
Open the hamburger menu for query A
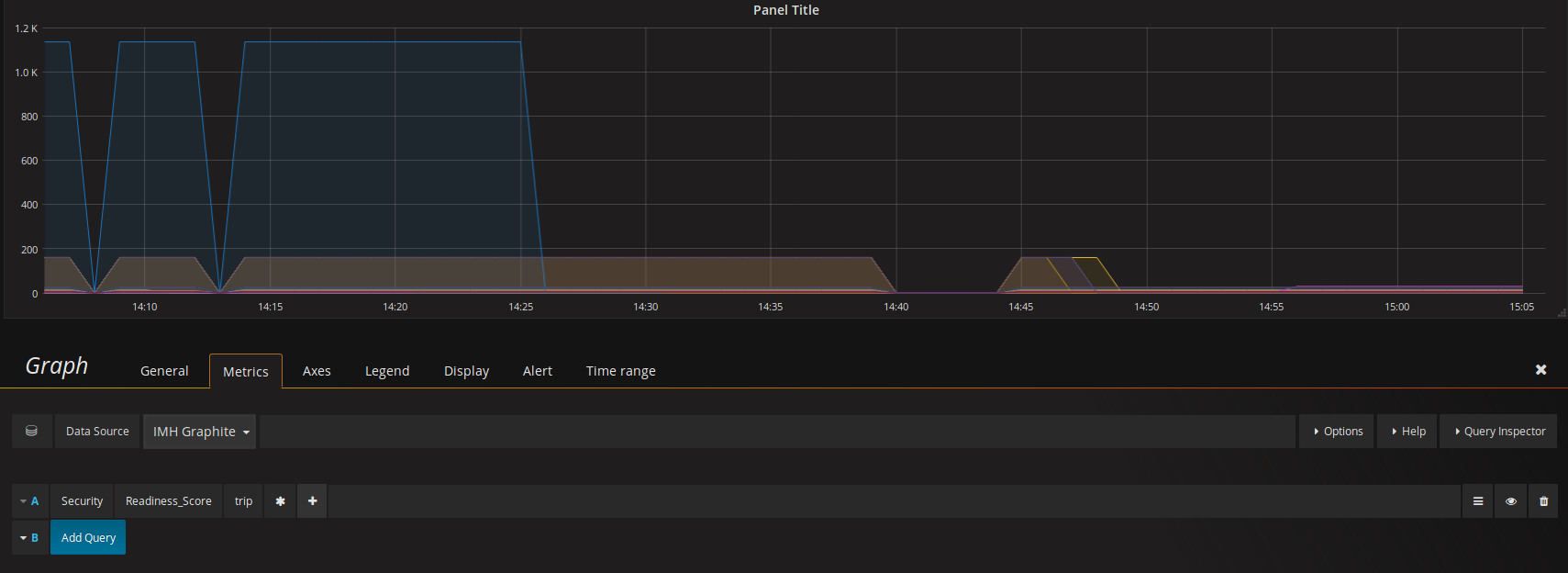(x=1477, y=501)
